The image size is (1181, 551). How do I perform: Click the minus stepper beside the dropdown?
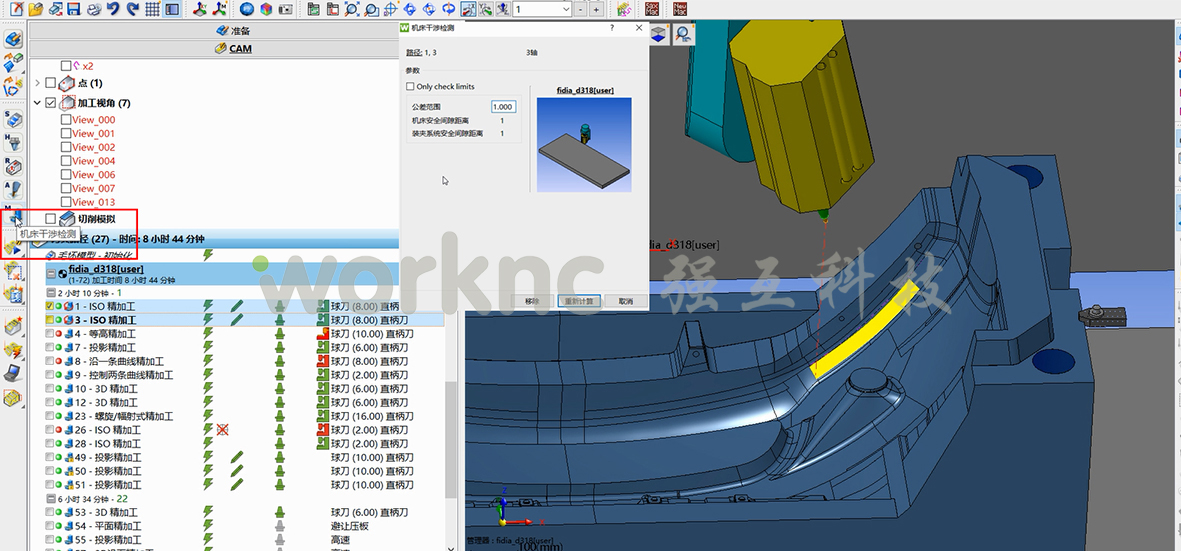(x=580, y=10)
